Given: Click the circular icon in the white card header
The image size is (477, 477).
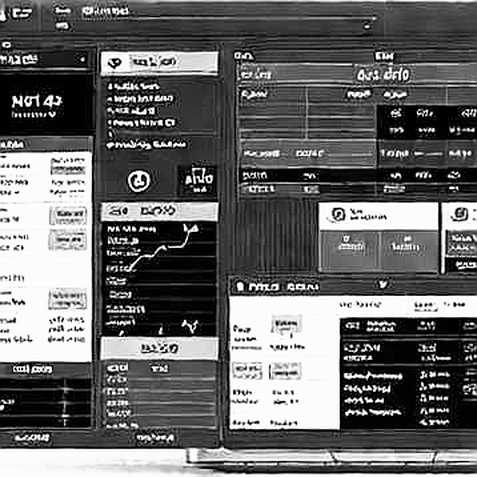Looking at the screenshot, I should pos(338,214).
